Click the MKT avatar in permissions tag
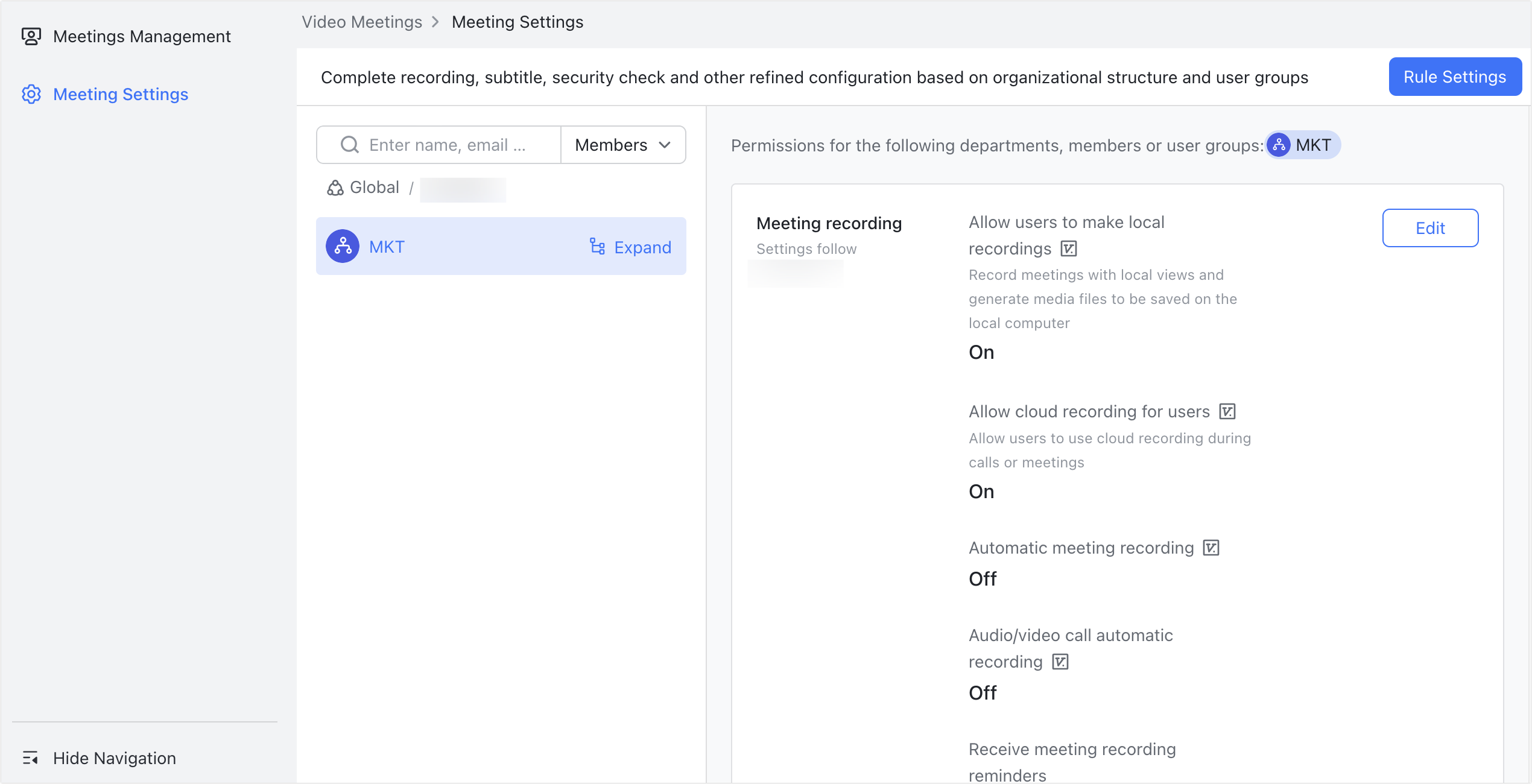 coord(1279,145)
